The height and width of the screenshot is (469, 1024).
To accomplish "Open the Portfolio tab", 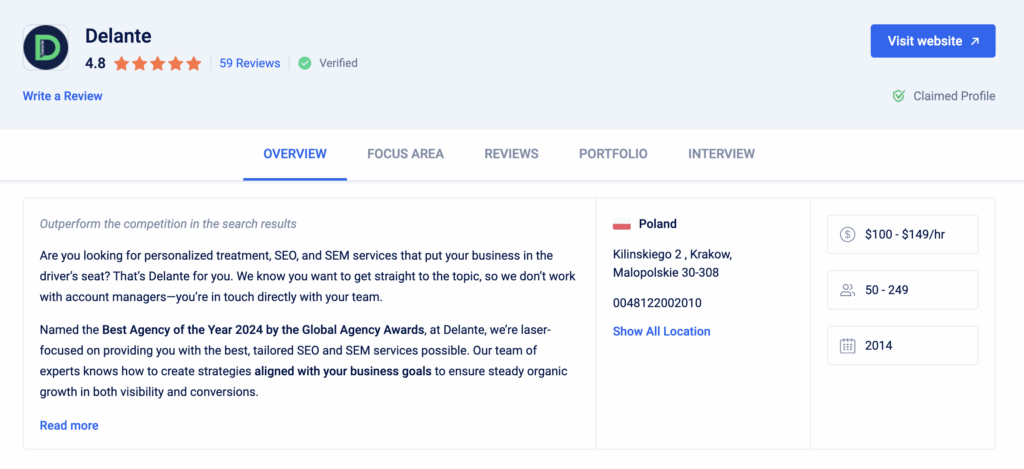I will click(x=613, y=154).
